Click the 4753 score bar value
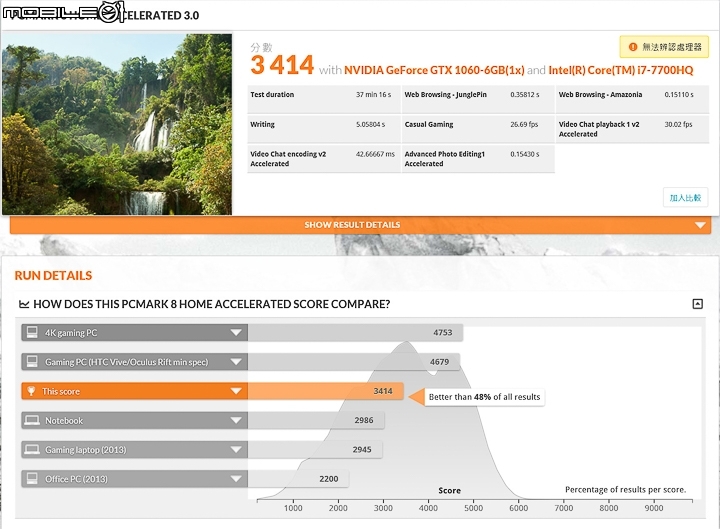This screenshot has width=720, height=529. (x=443, y=332)
